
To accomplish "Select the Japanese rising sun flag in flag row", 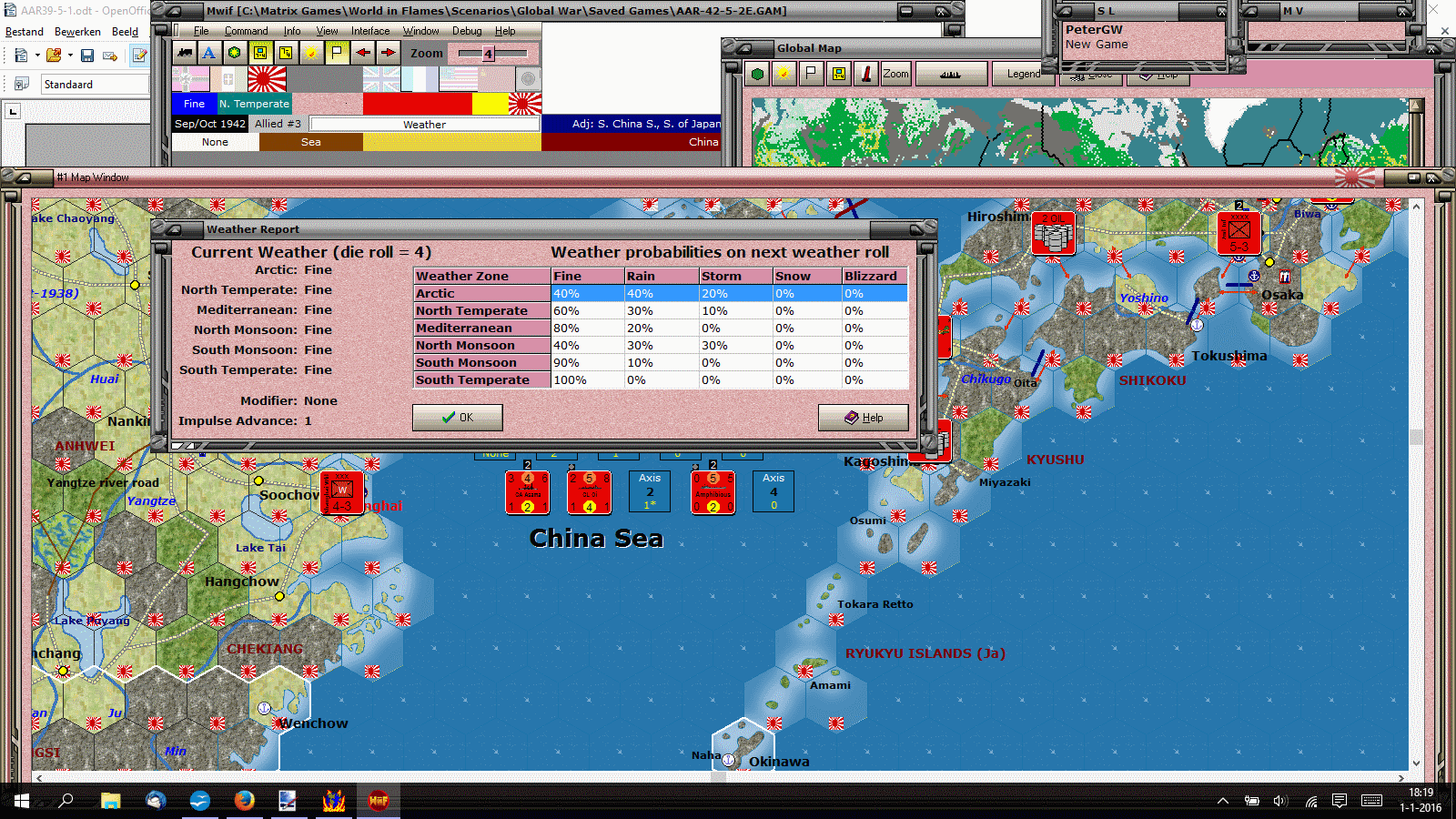I will 267,79.
